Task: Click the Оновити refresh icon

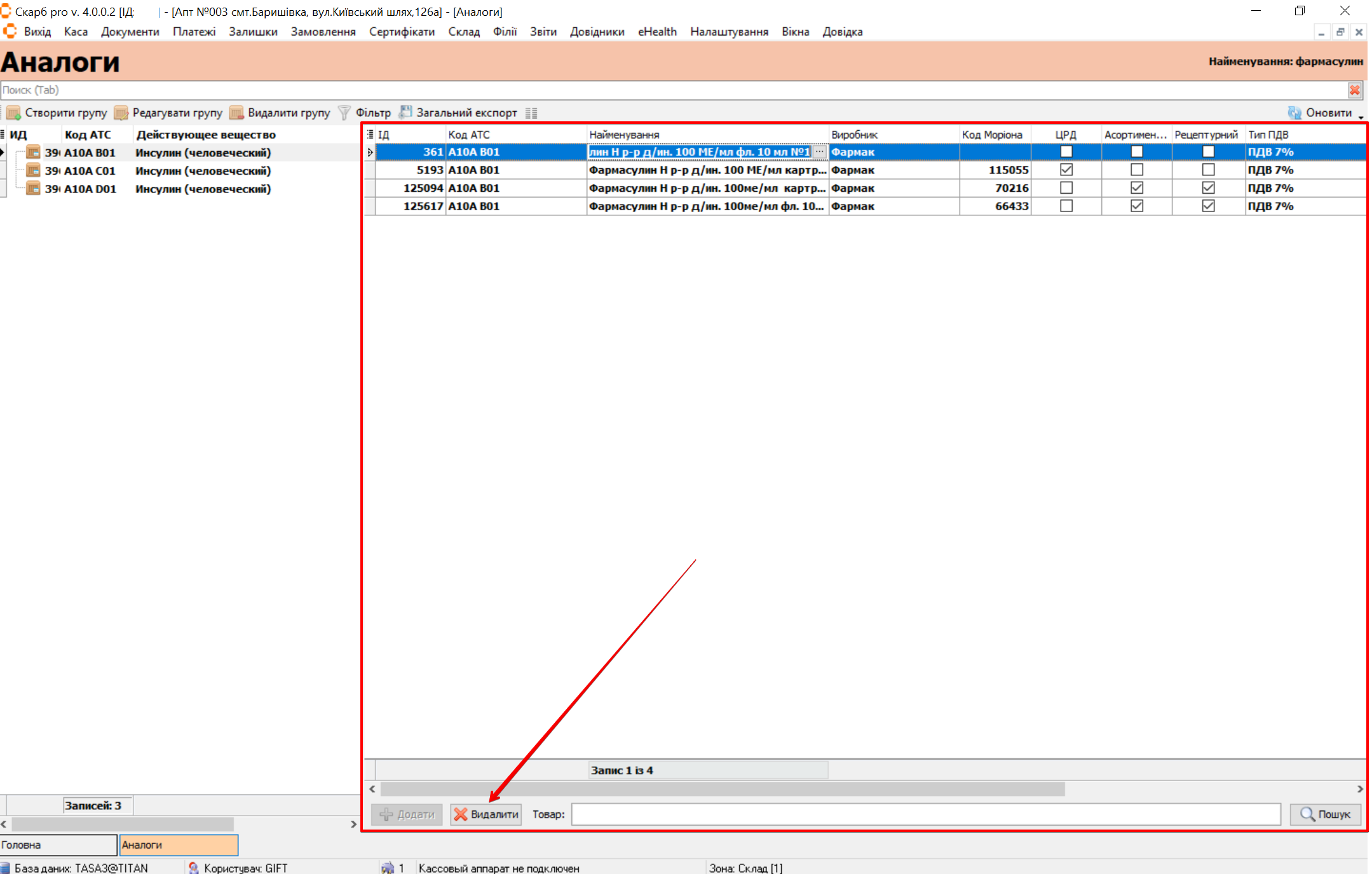Action: (1294, 113)
